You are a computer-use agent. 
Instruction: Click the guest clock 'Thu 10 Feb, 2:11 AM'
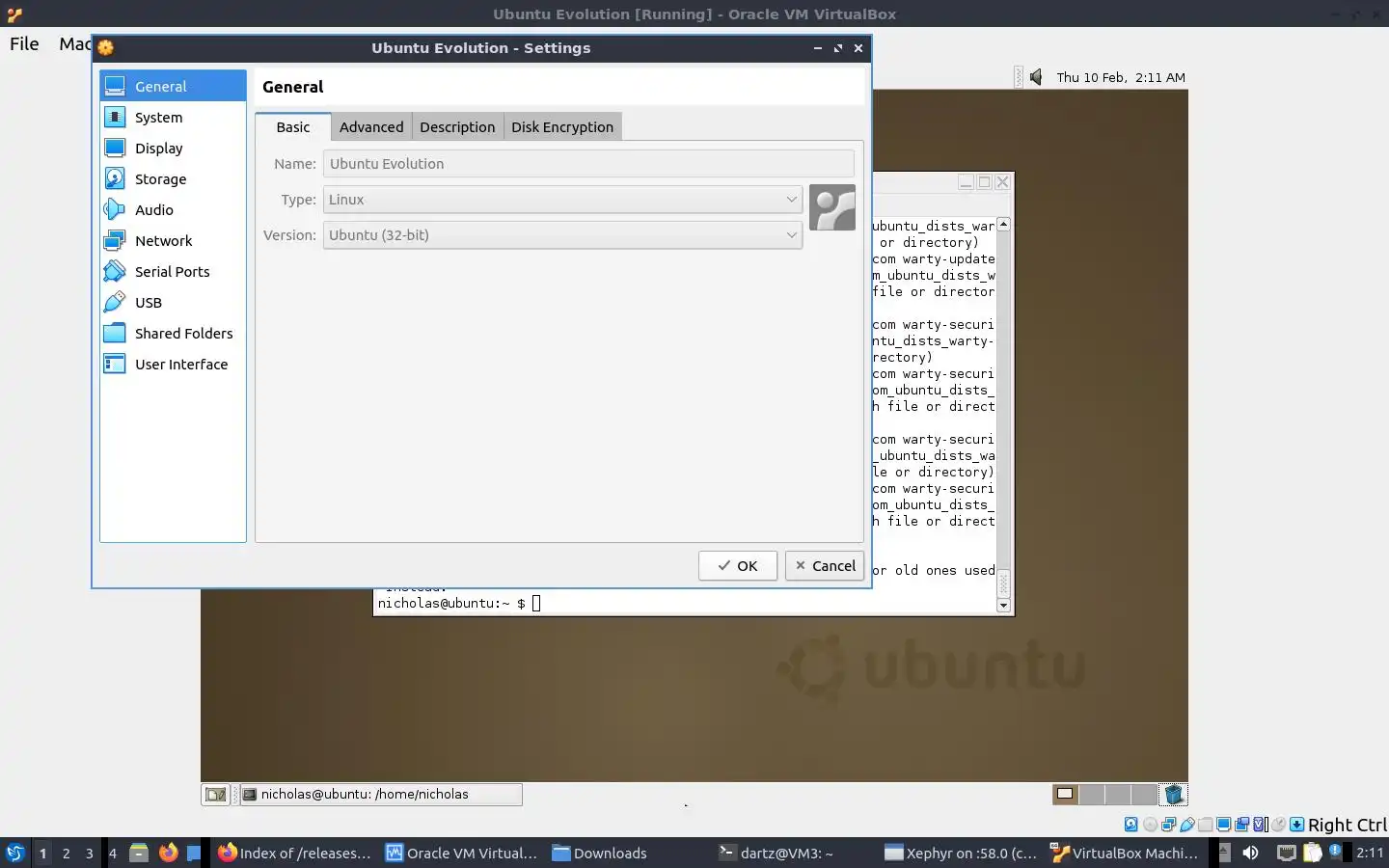pos(1121,77)
